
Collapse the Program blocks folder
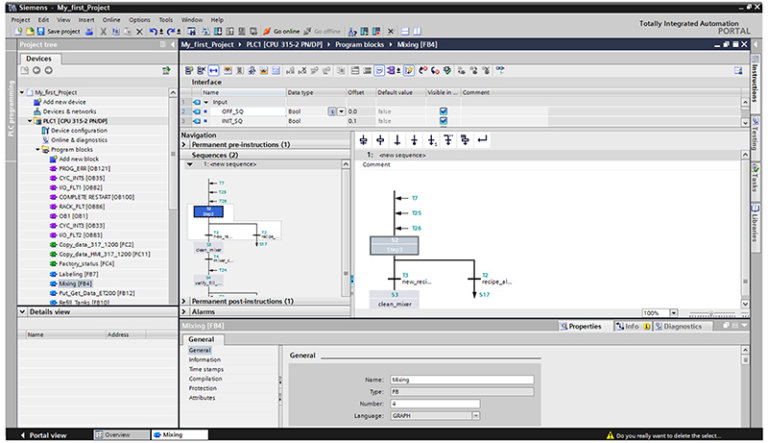tap(38, 149)
